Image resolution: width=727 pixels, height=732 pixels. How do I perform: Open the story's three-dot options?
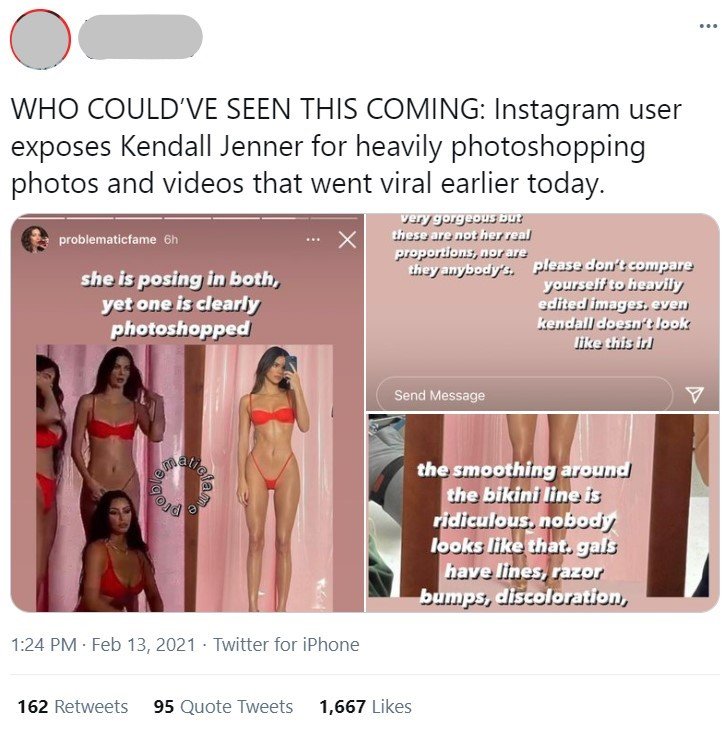(313, 240)
